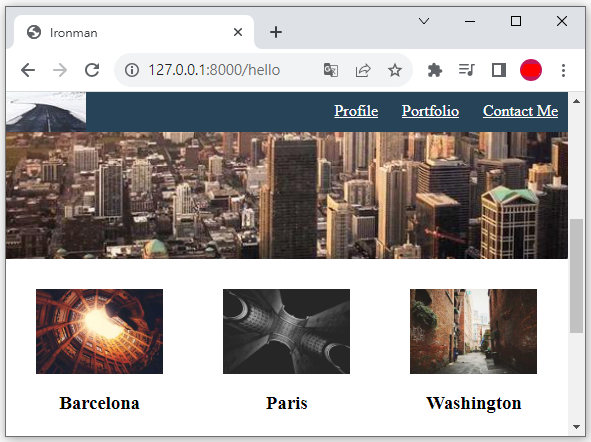Go back to the previous page
The height and width of the screenshot is (442, 591).
[28, 70]
